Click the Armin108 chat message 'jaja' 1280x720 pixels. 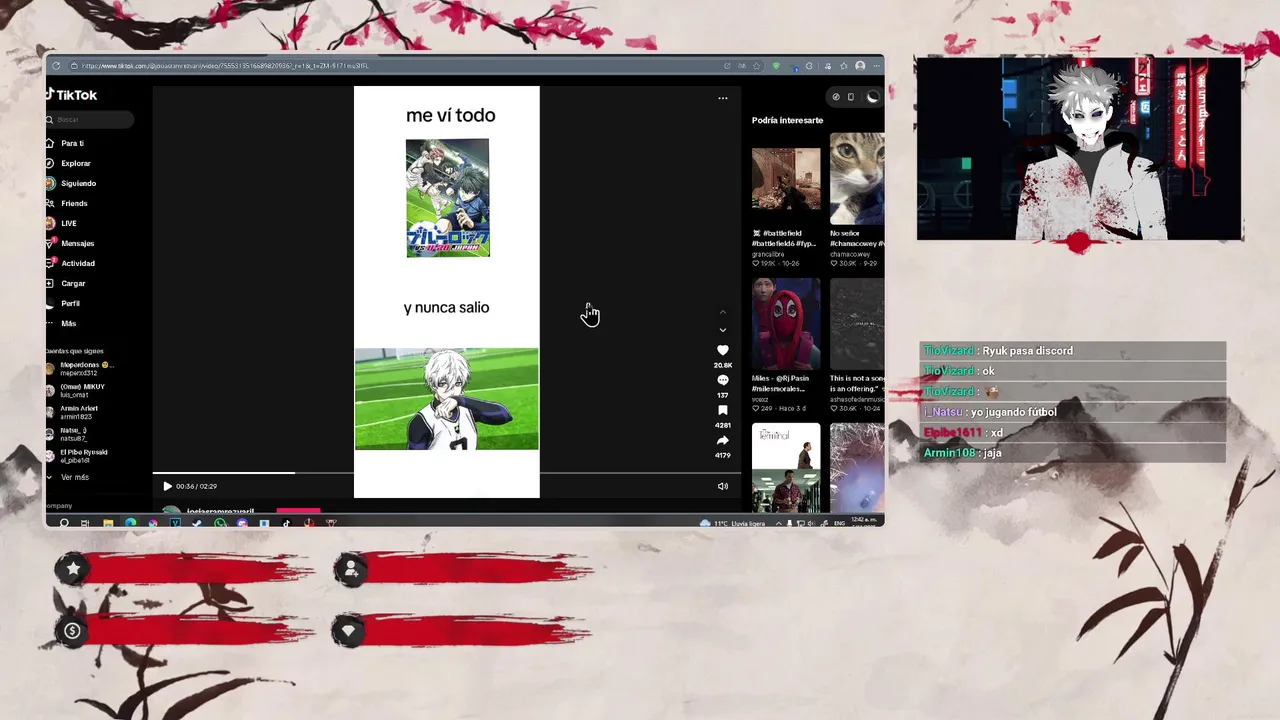pos(992,453)
